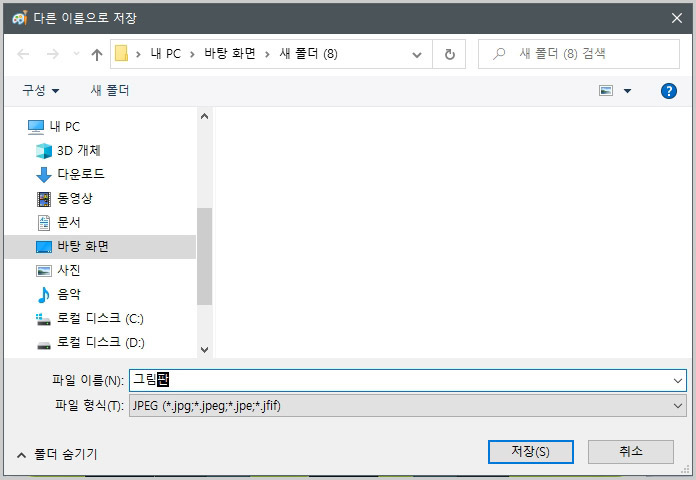This screenshot has width=696, height=480.
Task: Collapse folders with 폴더 숨기기
Action: (57, 454)
